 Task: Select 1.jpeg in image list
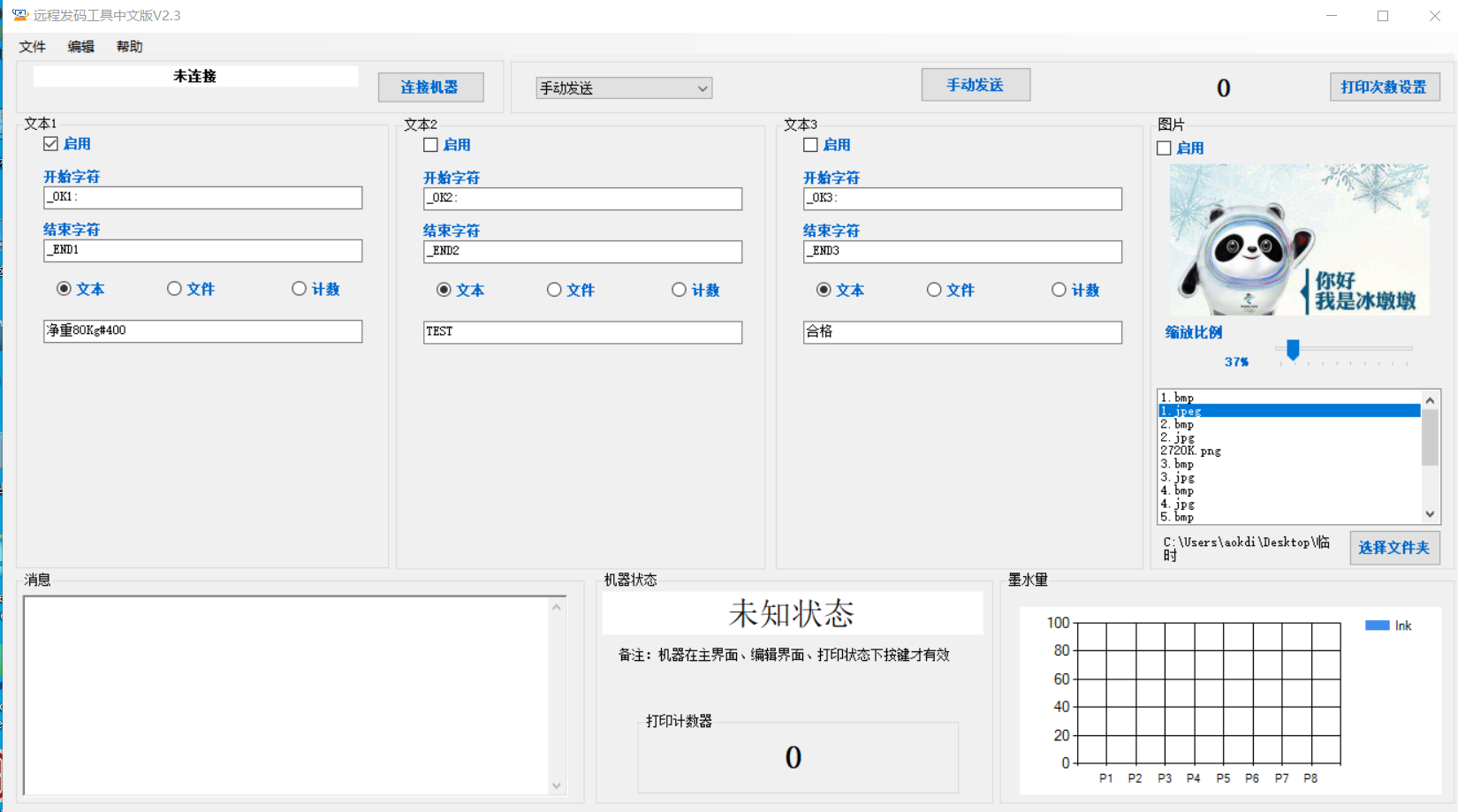(1289, 411)
